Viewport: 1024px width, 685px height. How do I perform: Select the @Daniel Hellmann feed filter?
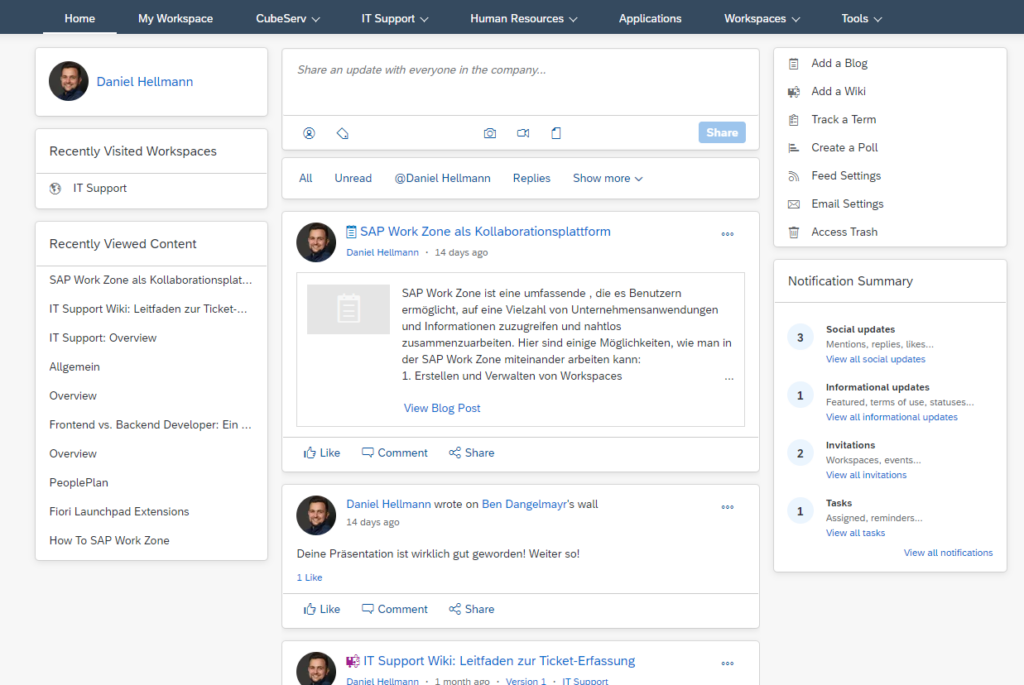[x=442, y=178]
